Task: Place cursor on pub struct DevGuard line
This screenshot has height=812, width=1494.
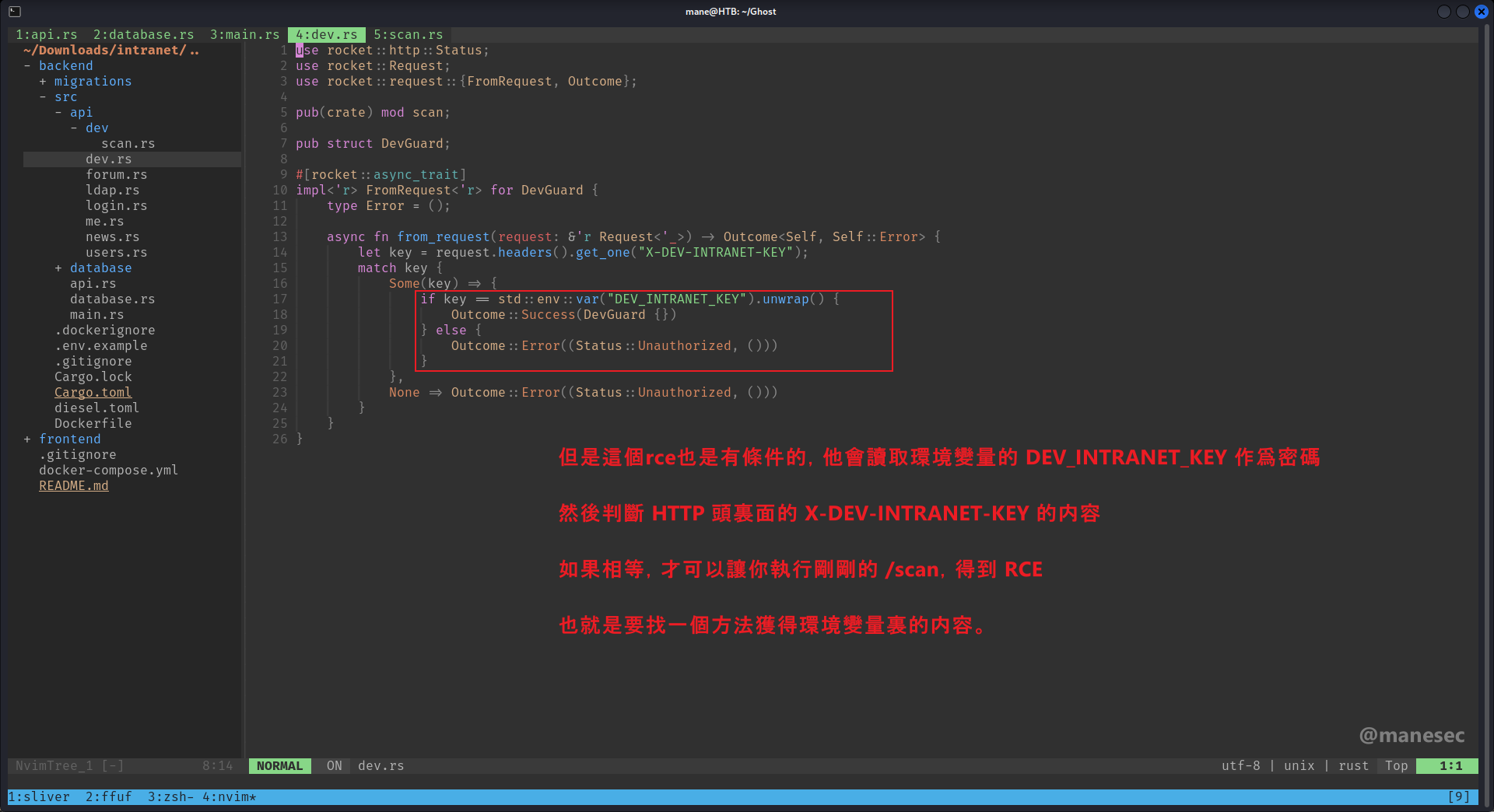Action: click(373, 144)
